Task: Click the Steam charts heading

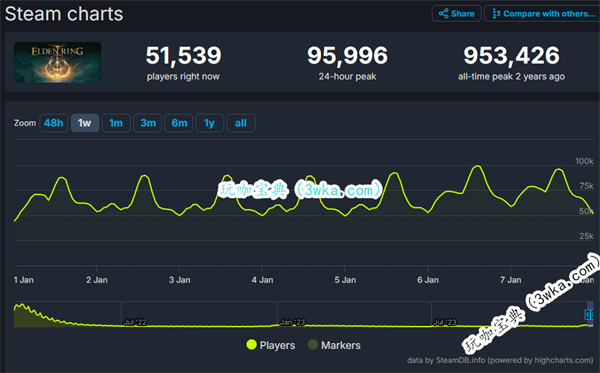Action: coord(64,14)
